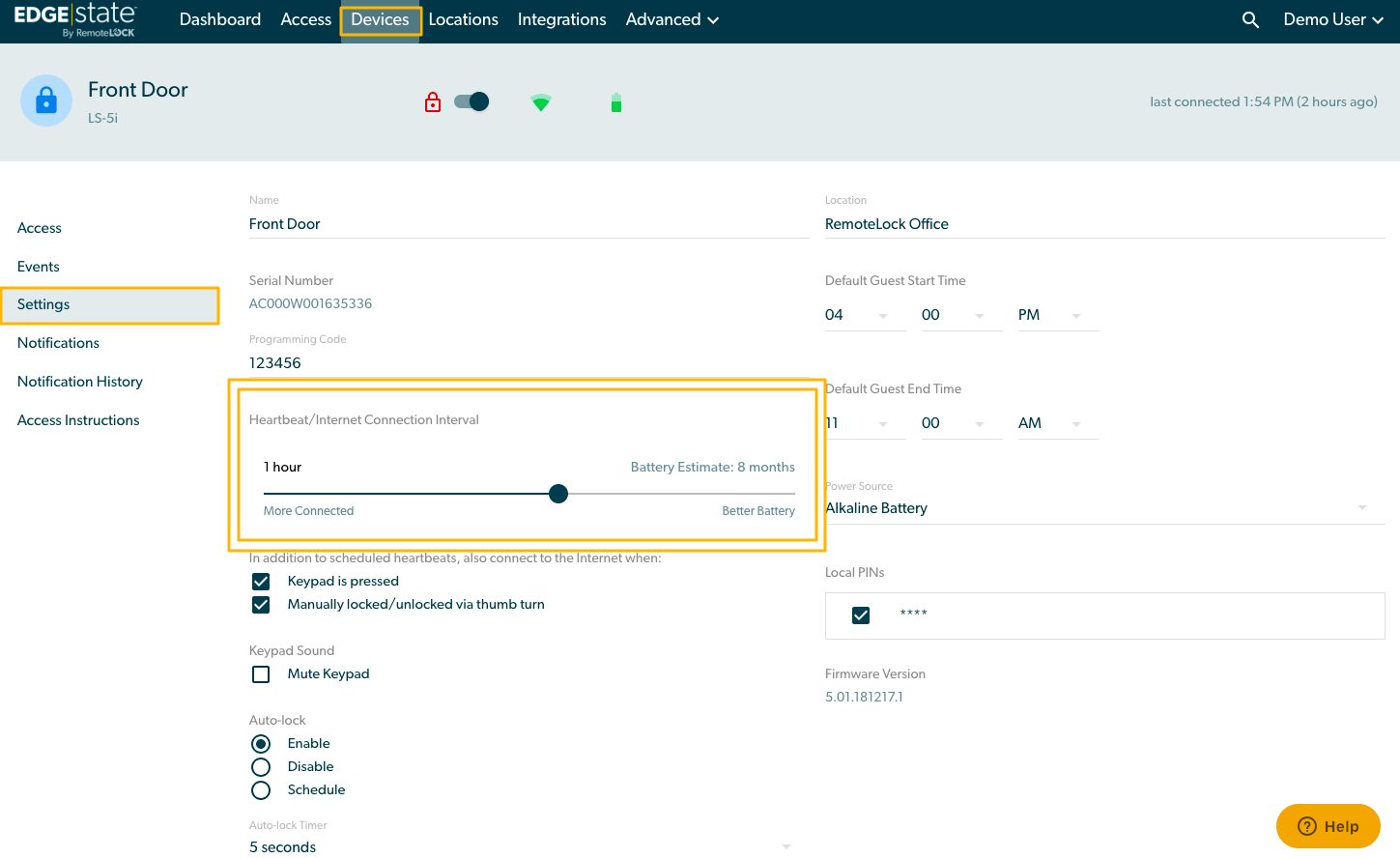Click the Help button
The image size is (1400, 858).
pyautogui.click(x=1328, y=826)
